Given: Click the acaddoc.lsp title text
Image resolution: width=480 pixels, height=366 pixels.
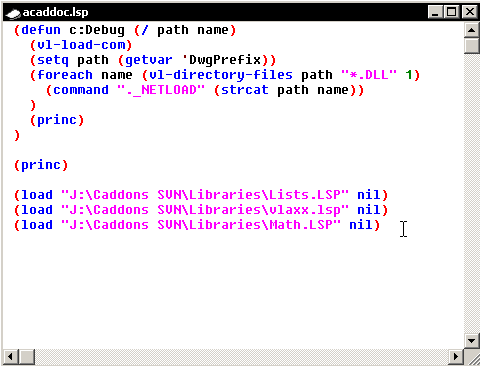Looking at the screenshot, I should [x=55, y=12].
